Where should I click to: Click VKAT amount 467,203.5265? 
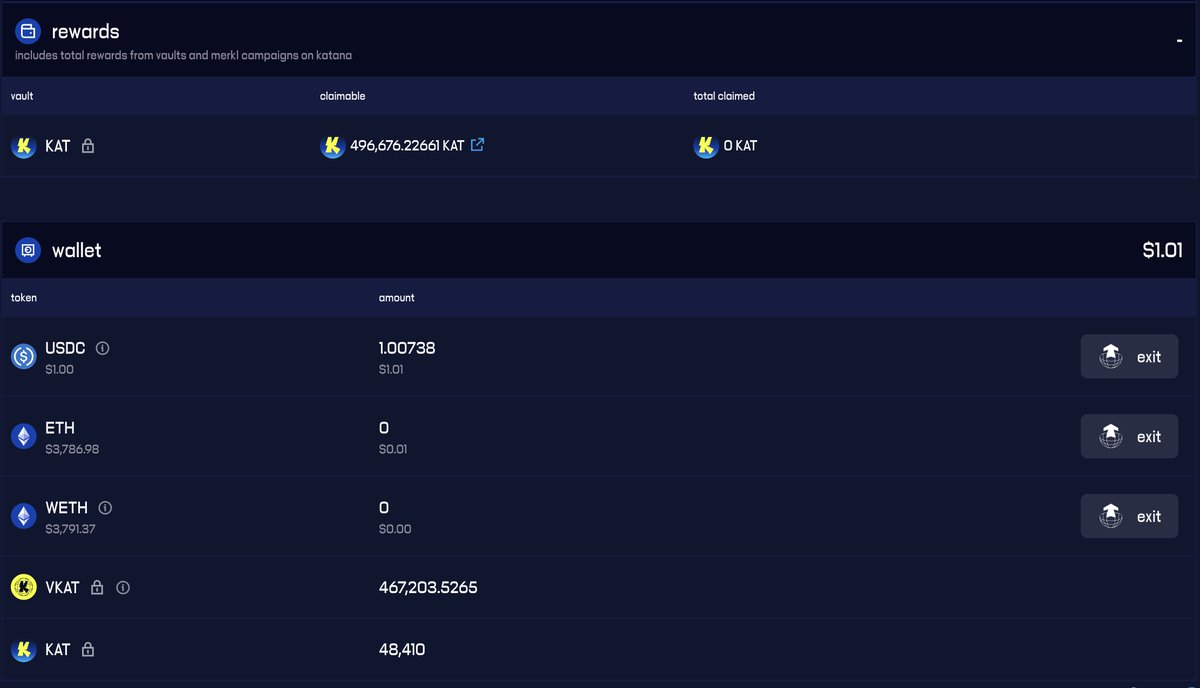coord(428,588)
